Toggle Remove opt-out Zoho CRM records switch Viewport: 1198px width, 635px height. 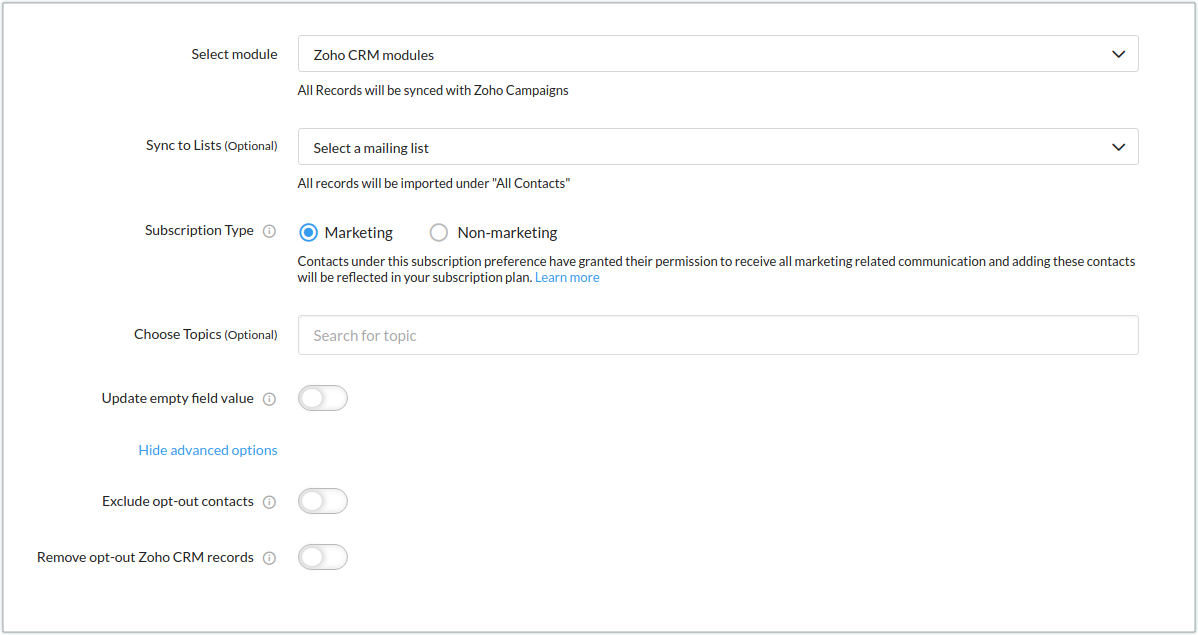[323, 557]
